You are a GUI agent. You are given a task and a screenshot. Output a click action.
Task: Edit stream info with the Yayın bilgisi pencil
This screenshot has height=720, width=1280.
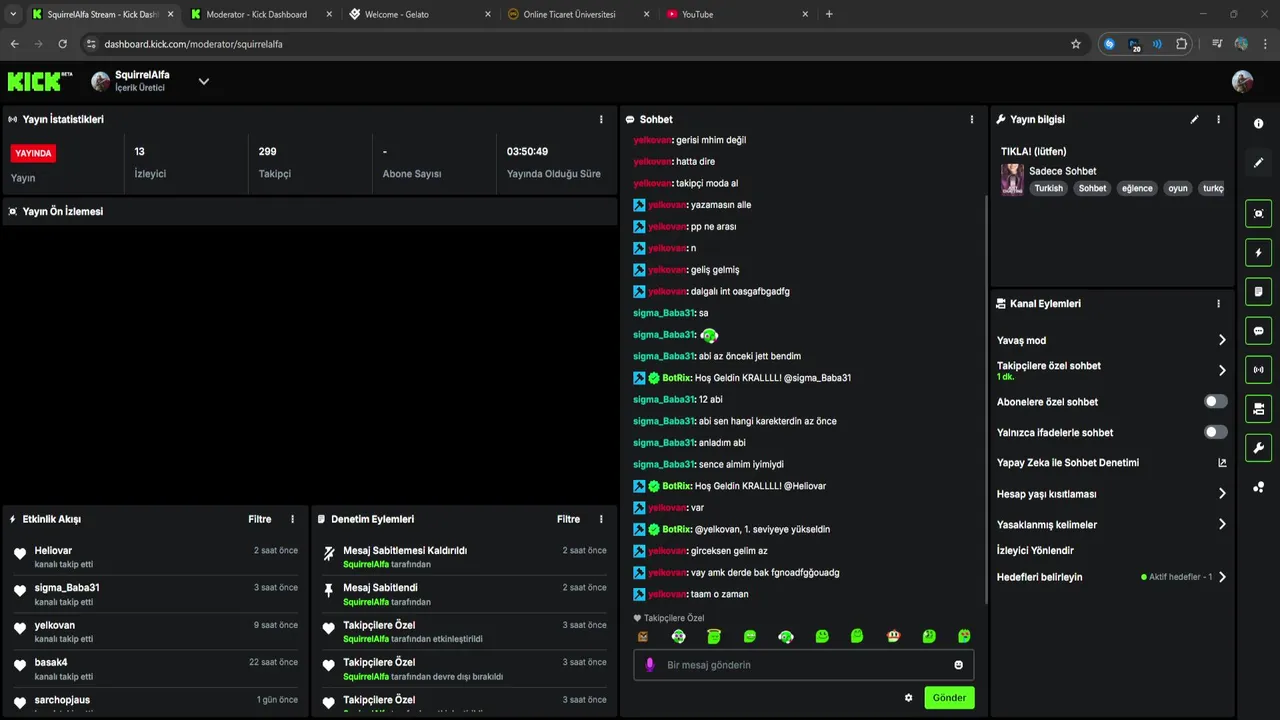point(1194,119)
